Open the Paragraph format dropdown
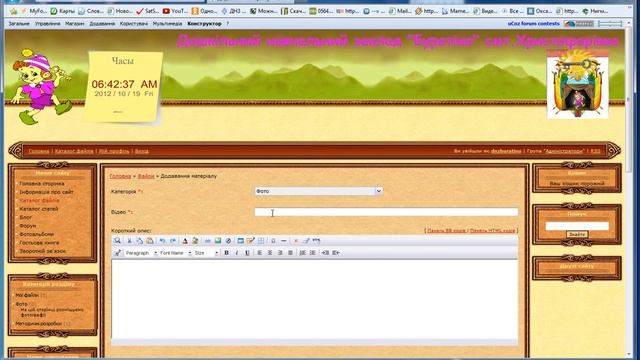640x360 pixels. tap(141, 253)
